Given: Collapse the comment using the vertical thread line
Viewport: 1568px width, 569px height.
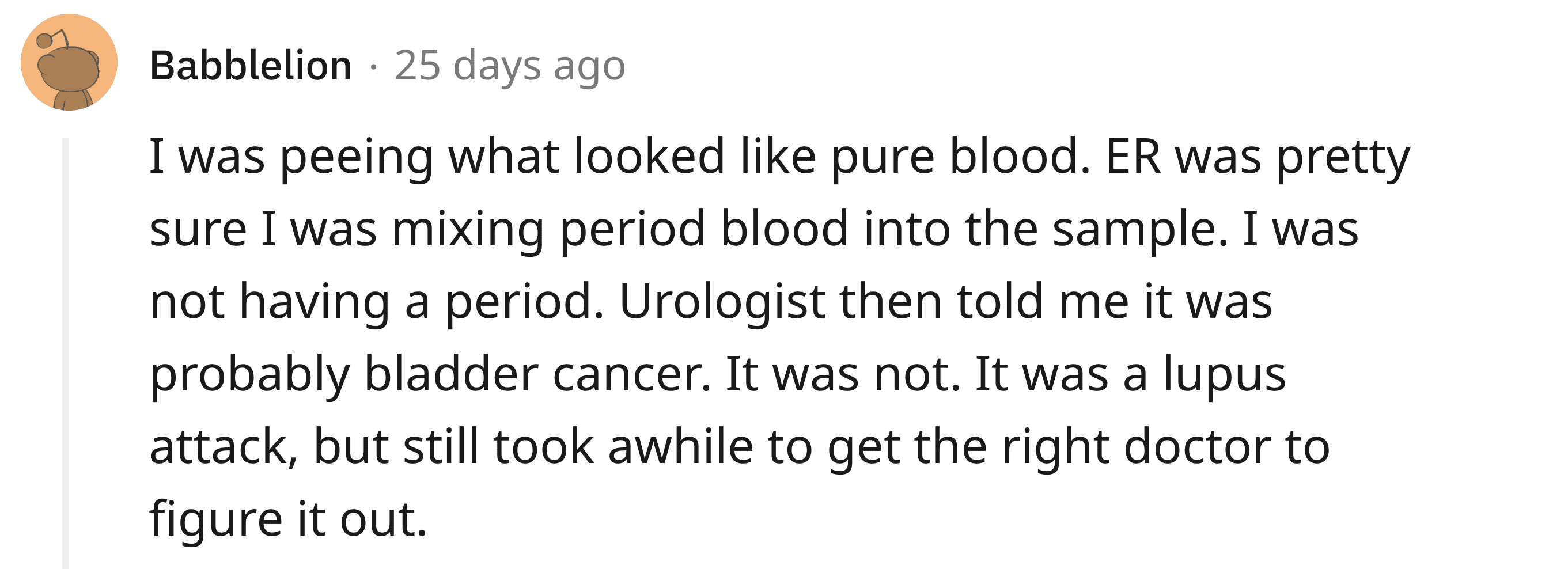Looking at the screenshot, I should pyautogui.click(x=66, y=353).
